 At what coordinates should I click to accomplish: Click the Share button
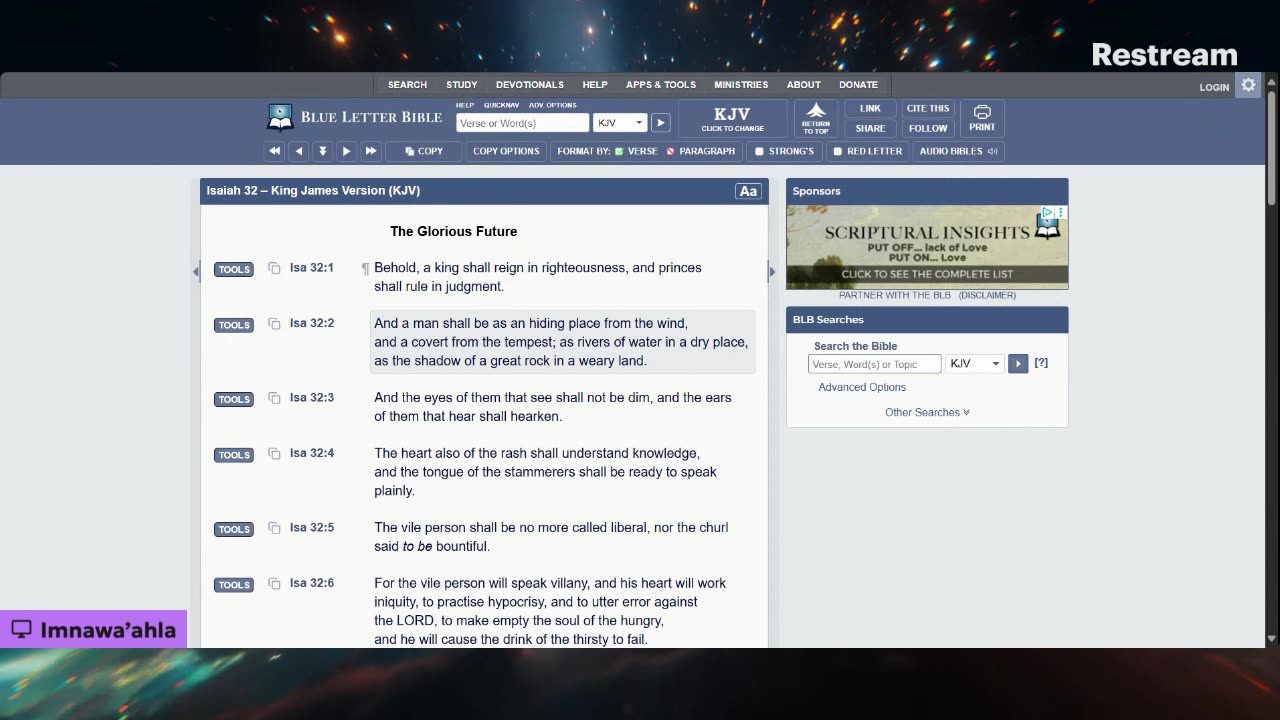(870, 128)
